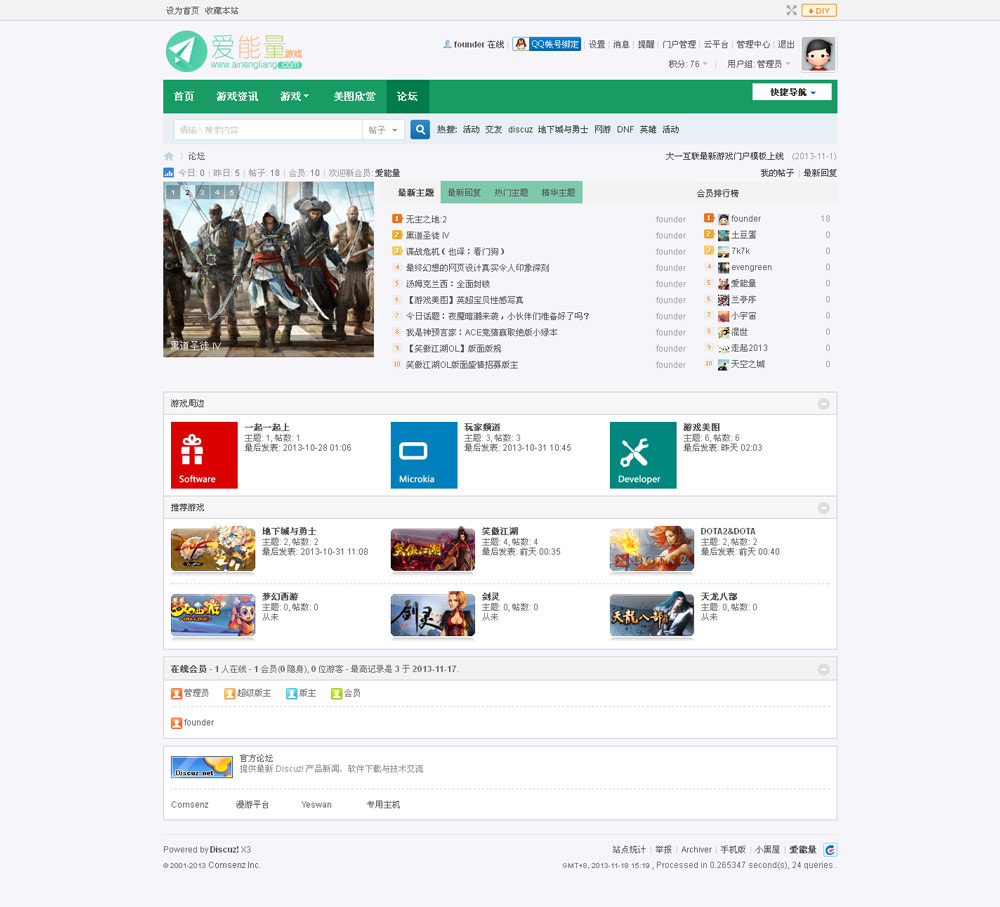Open the DOTA2&DOTA game banner
The height and width of the screenshot is (907, 1000).
(652, 549)
